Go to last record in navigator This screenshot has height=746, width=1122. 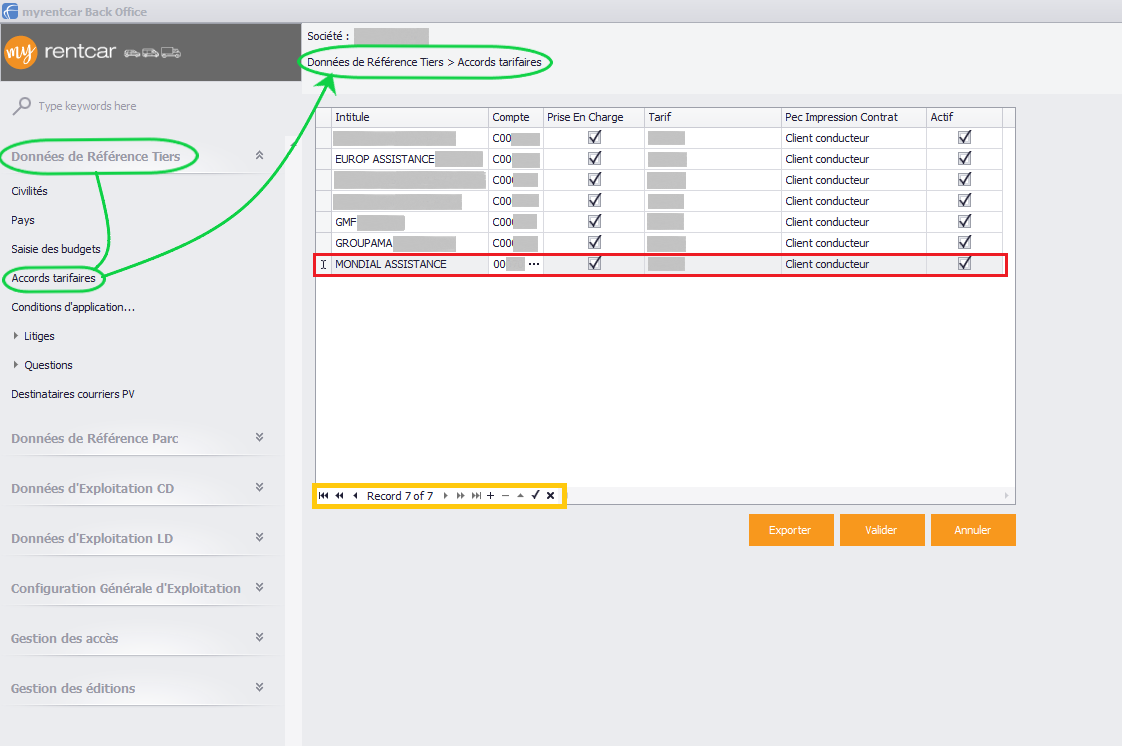(476, 496)
